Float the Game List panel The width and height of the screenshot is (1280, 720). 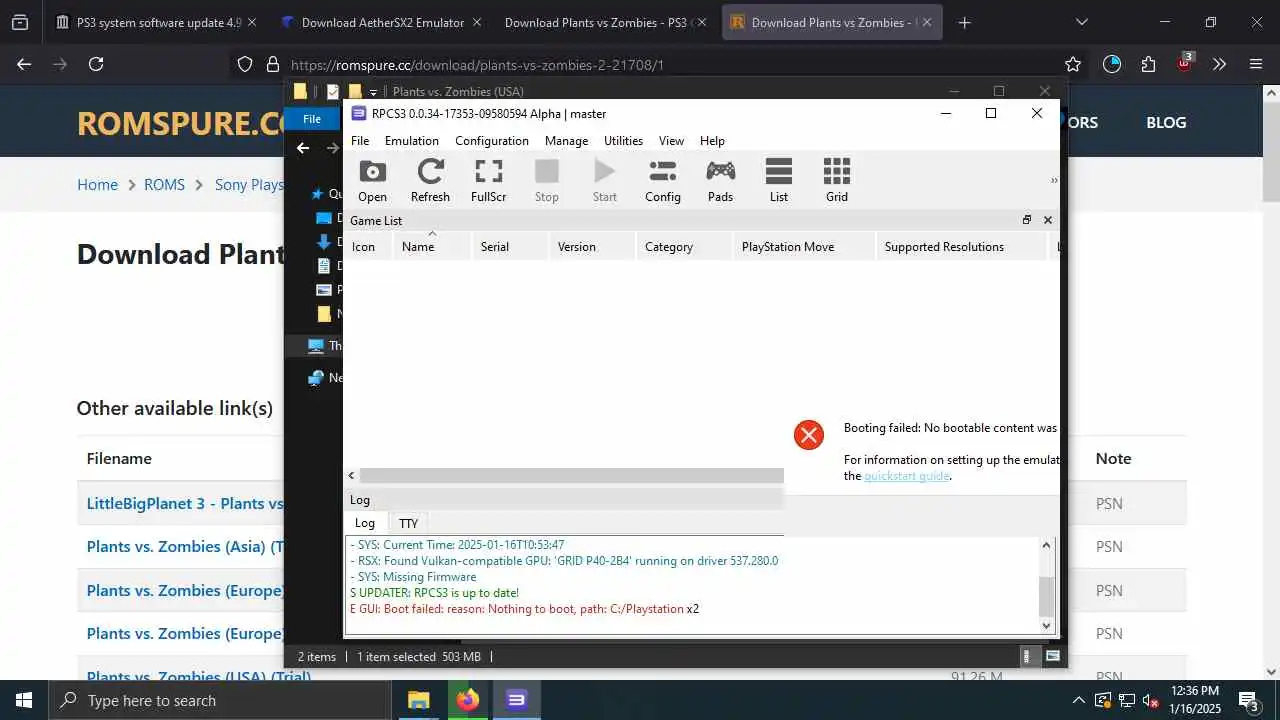point(1026,220)
